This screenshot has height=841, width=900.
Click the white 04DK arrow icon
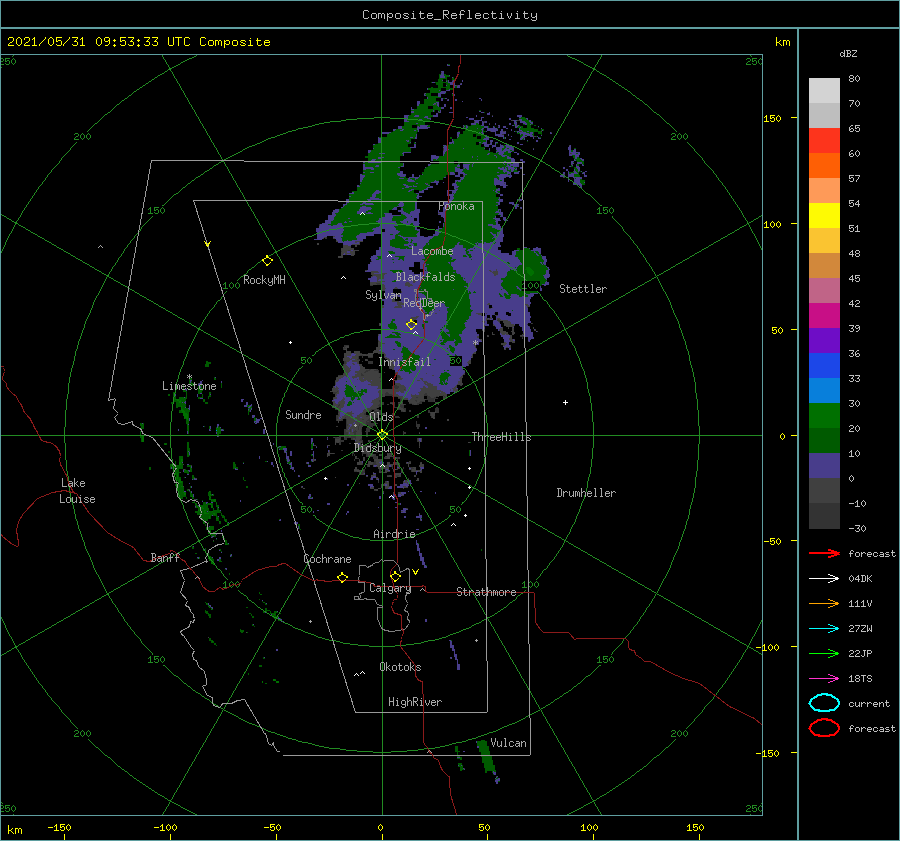tap(824, 579)
